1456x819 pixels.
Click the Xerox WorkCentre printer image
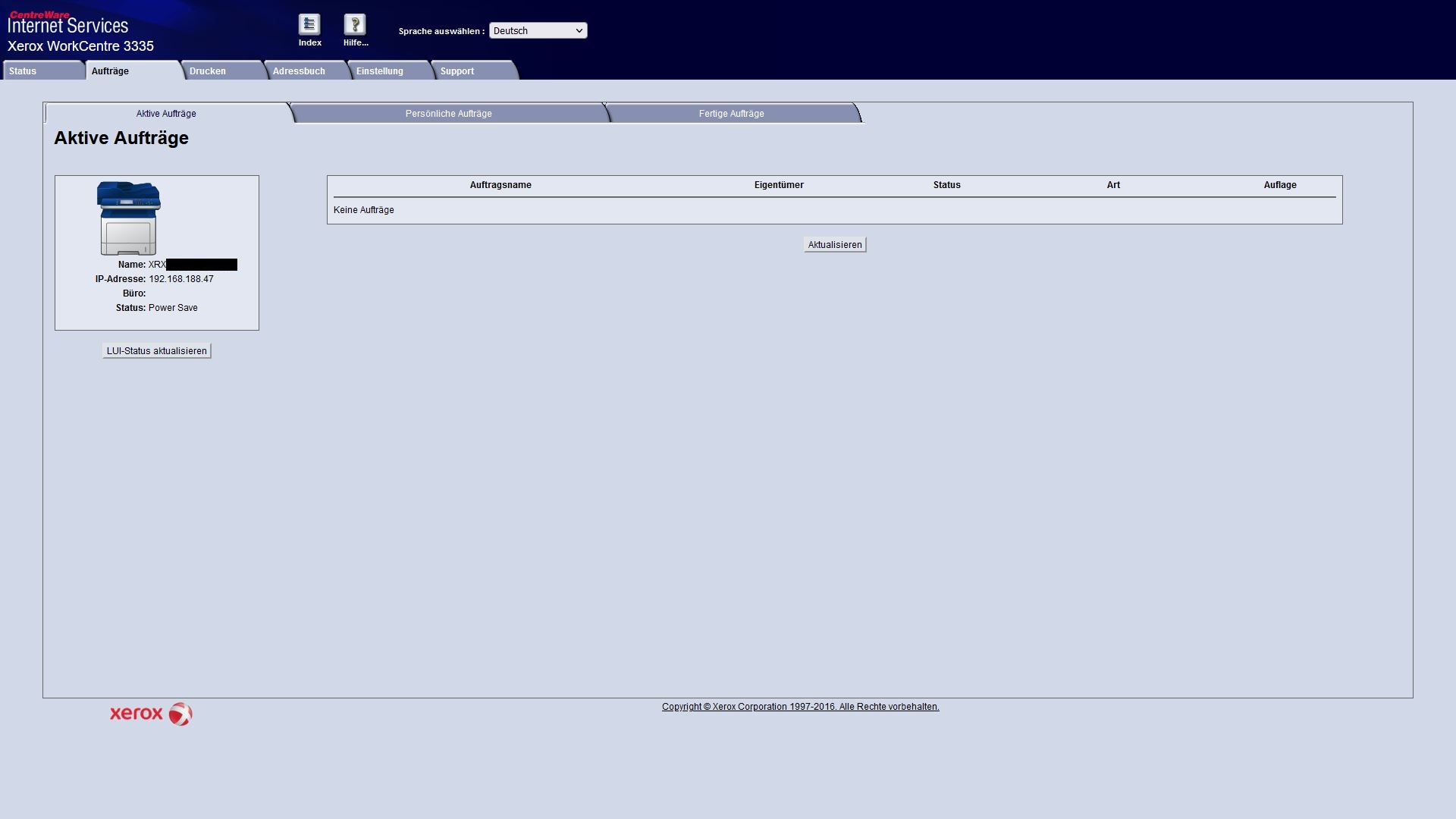coord(128,218)
